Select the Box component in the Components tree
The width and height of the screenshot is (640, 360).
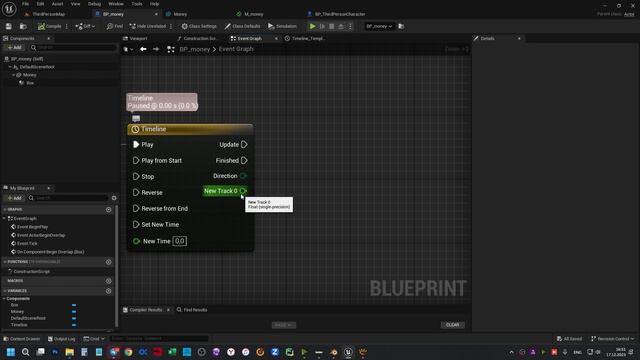click(30, 83)
